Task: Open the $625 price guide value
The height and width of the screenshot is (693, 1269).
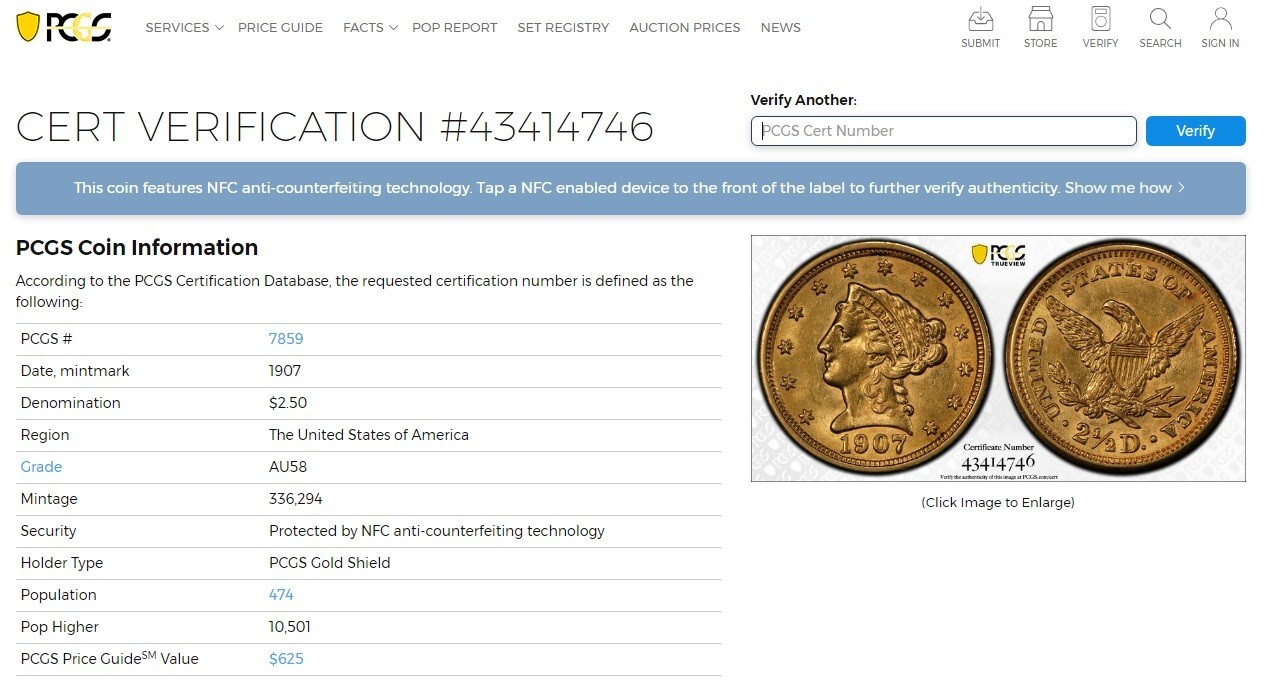Action: pos(286,659)
